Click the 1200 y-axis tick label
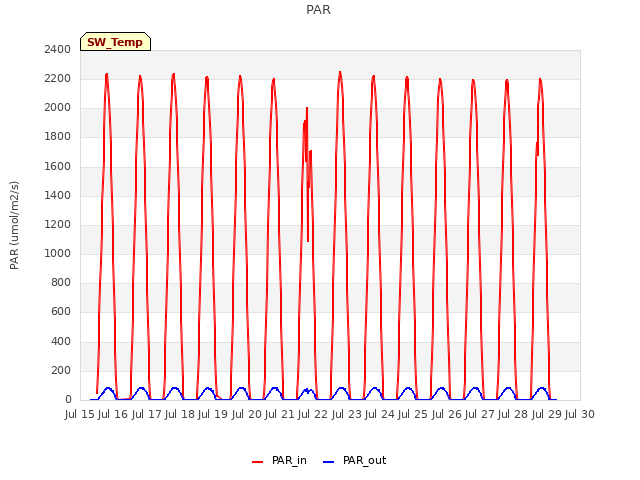This screenshot has width=640, height=480. click(58, 224)
